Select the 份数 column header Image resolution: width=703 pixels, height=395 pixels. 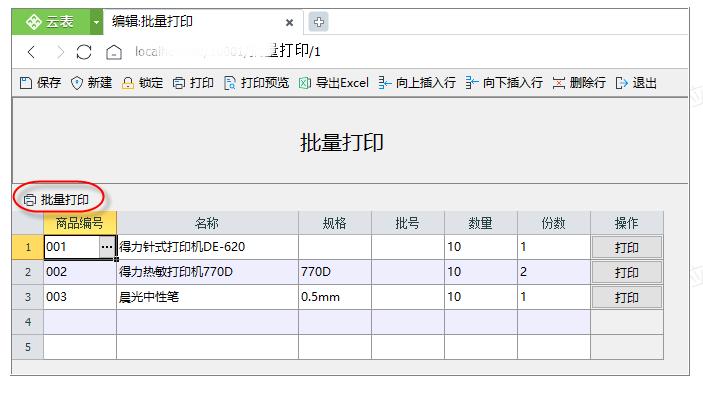coord(554,223)
